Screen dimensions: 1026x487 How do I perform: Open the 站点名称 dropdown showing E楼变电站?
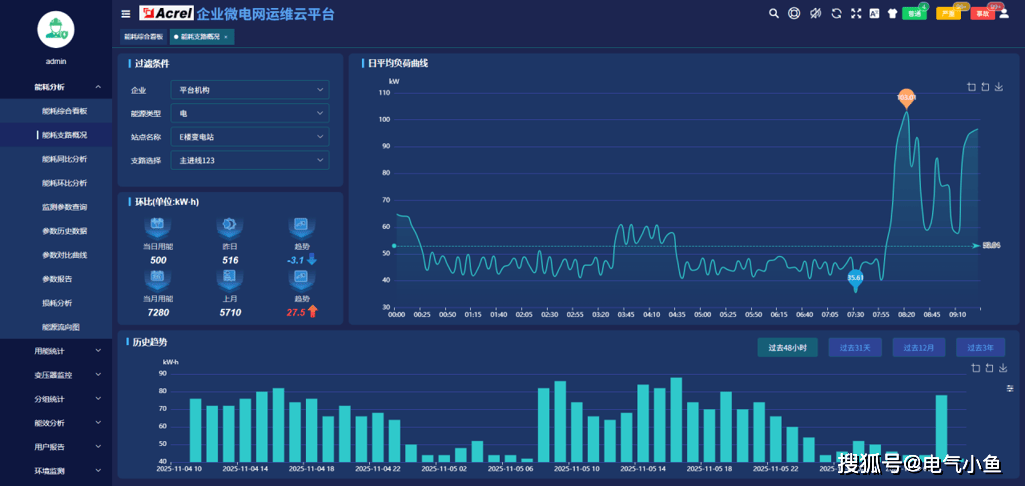[x=250, y=137]
